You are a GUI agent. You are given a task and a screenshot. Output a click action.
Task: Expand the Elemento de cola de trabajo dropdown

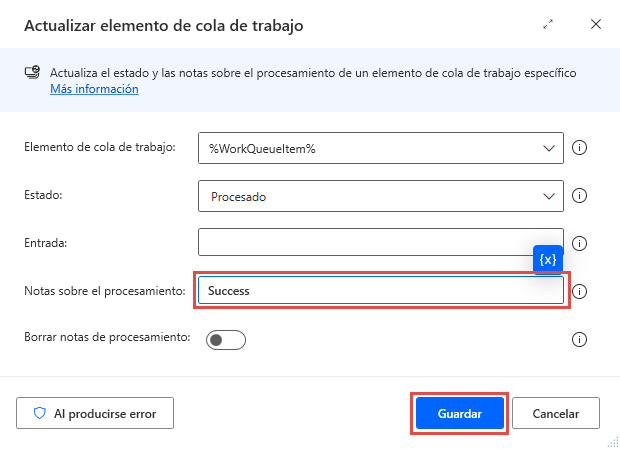click(x=548, y=148)
